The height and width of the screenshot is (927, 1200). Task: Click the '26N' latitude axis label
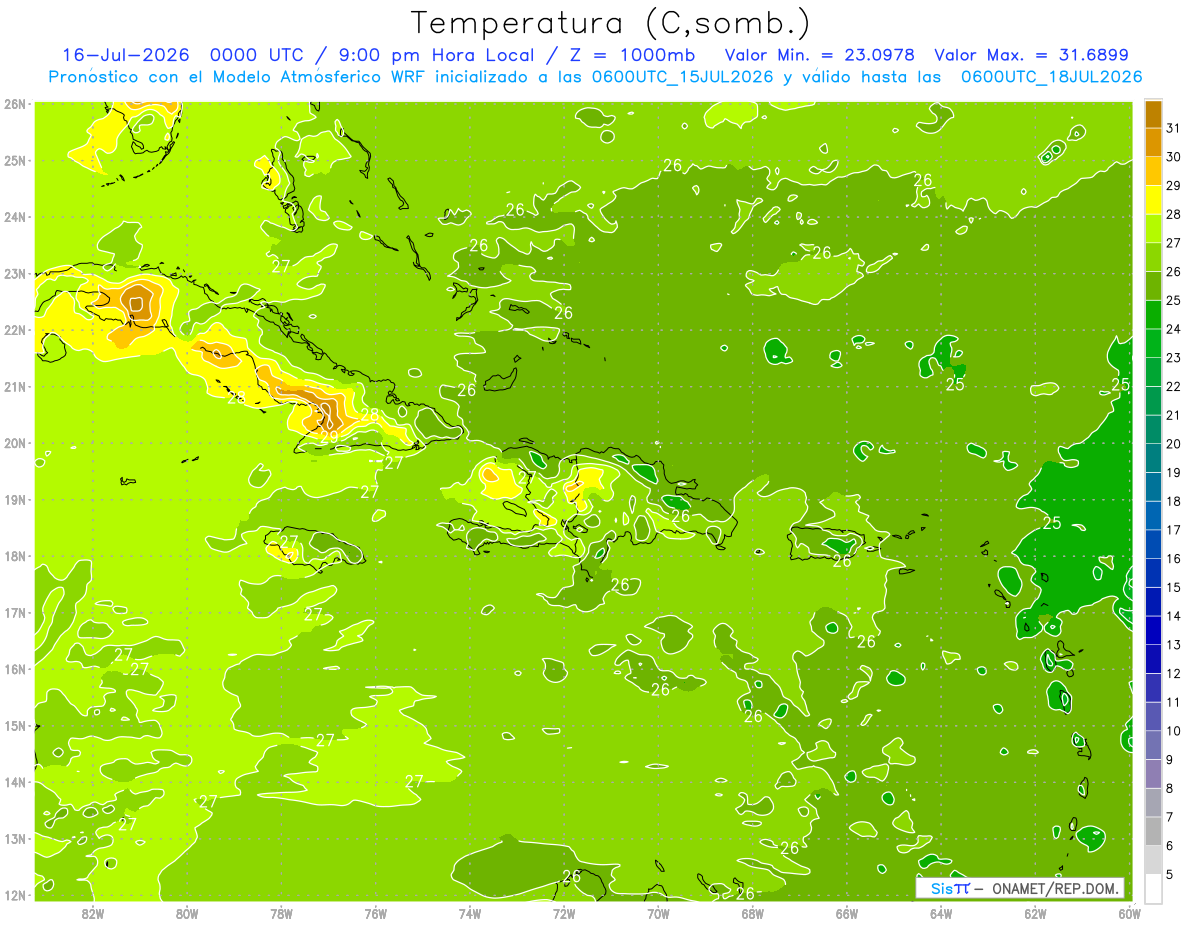pos(14,104)
